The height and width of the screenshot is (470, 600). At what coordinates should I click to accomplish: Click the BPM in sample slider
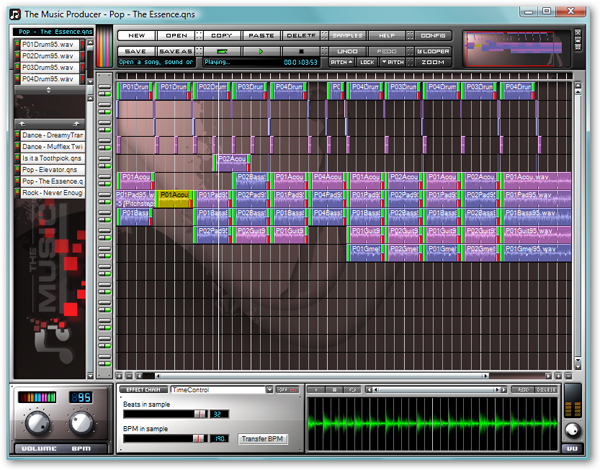point(165,439)
